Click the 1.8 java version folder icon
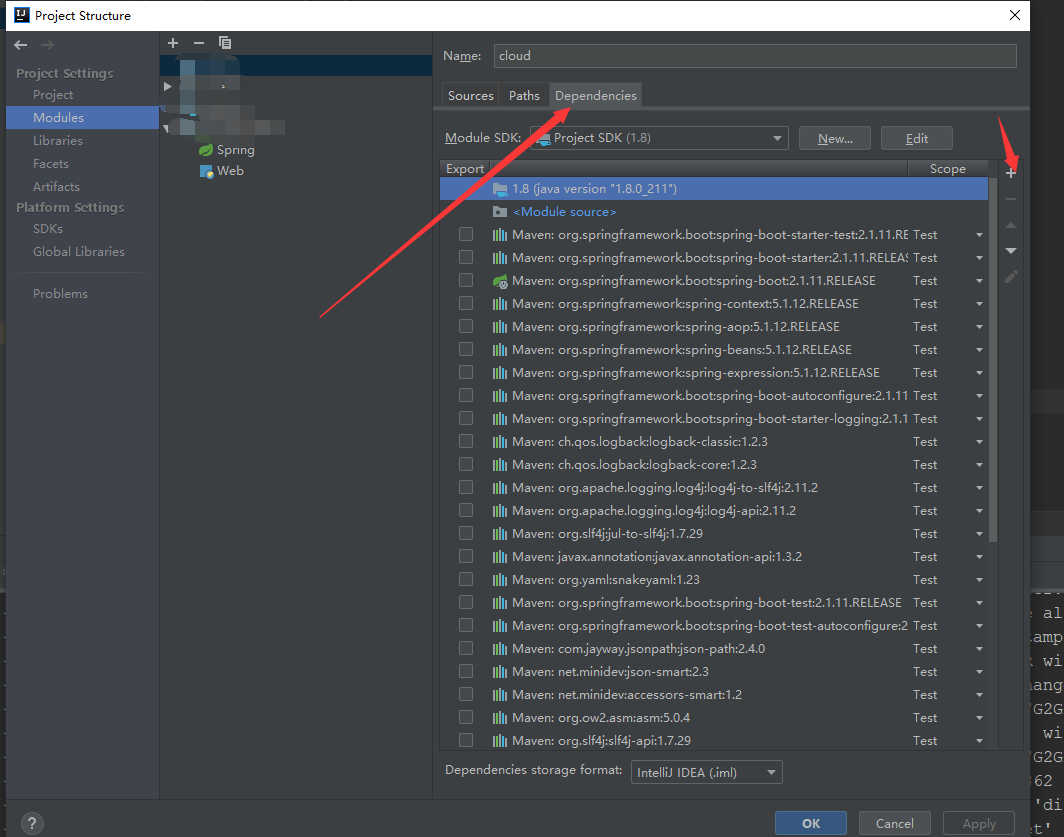 [499, 189]
